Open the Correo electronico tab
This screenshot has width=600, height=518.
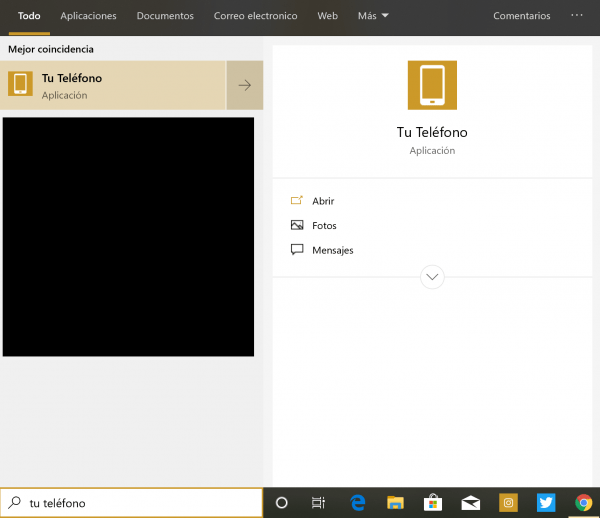256,16
